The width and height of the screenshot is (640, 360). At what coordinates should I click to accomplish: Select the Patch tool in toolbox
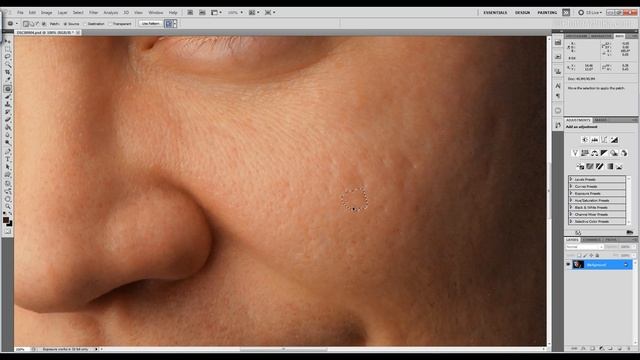(8, 89)
